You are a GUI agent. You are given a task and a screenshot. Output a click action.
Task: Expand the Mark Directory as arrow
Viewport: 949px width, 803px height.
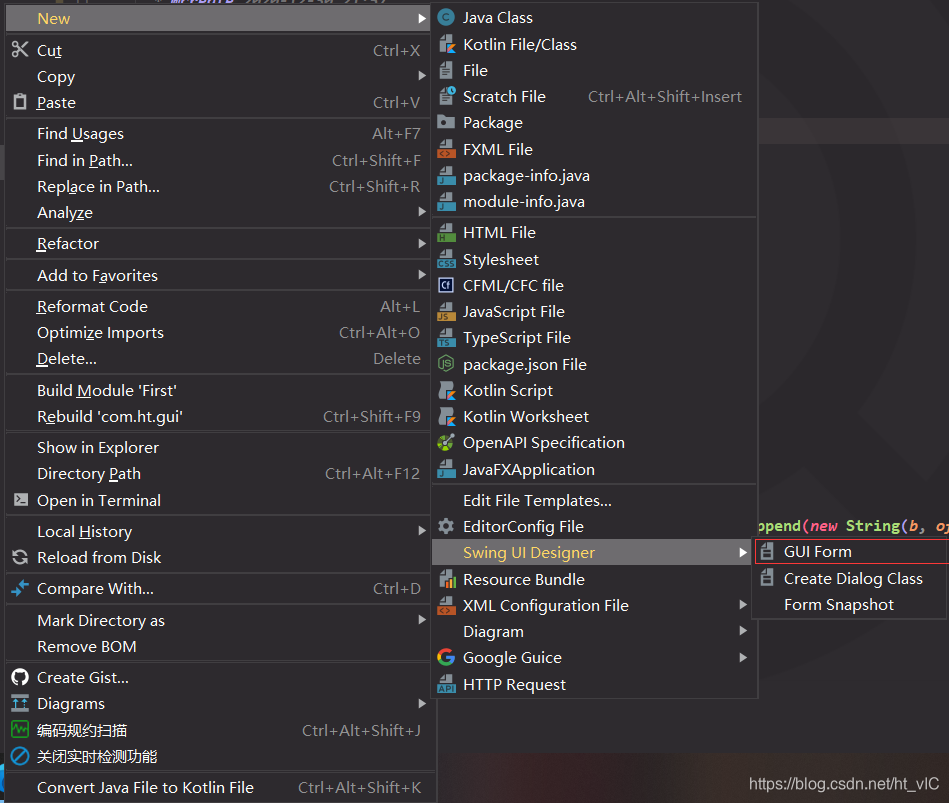click(x=422, y=620)
